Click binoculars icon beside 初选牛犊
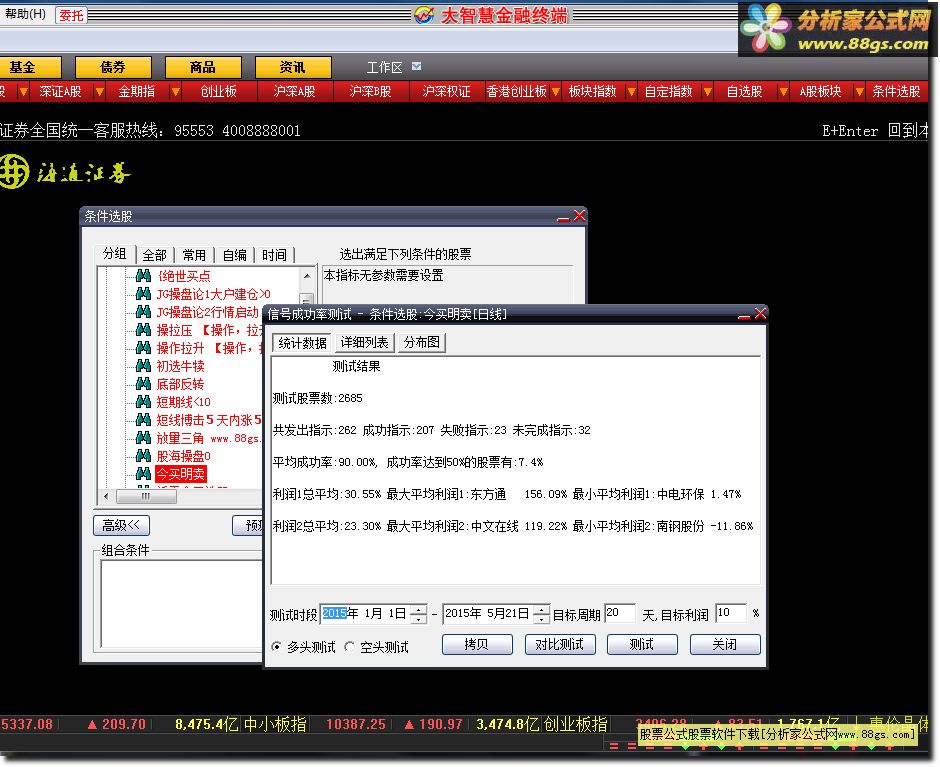The image size is (940, 767). click(143, 366)
